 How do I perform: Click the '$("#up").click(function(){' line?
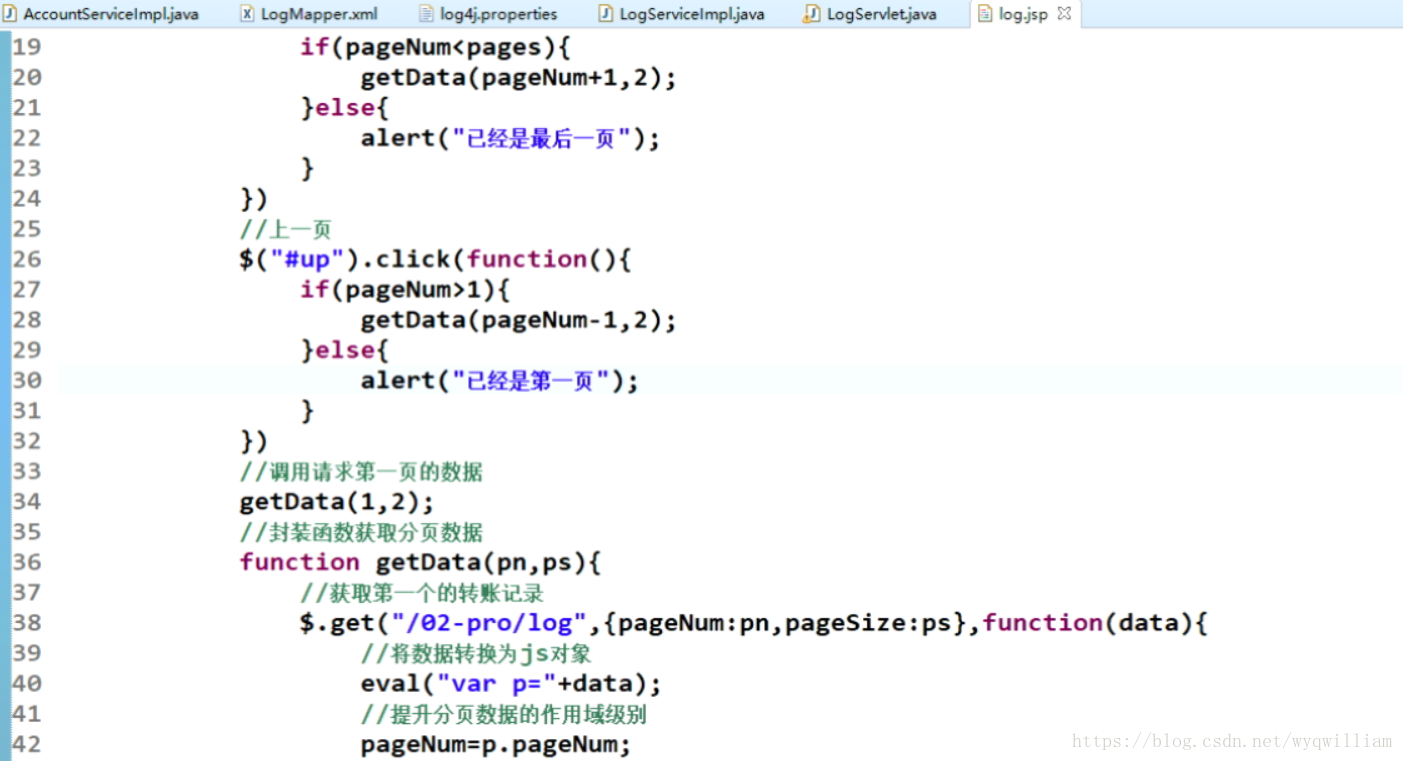coord(435,259)
